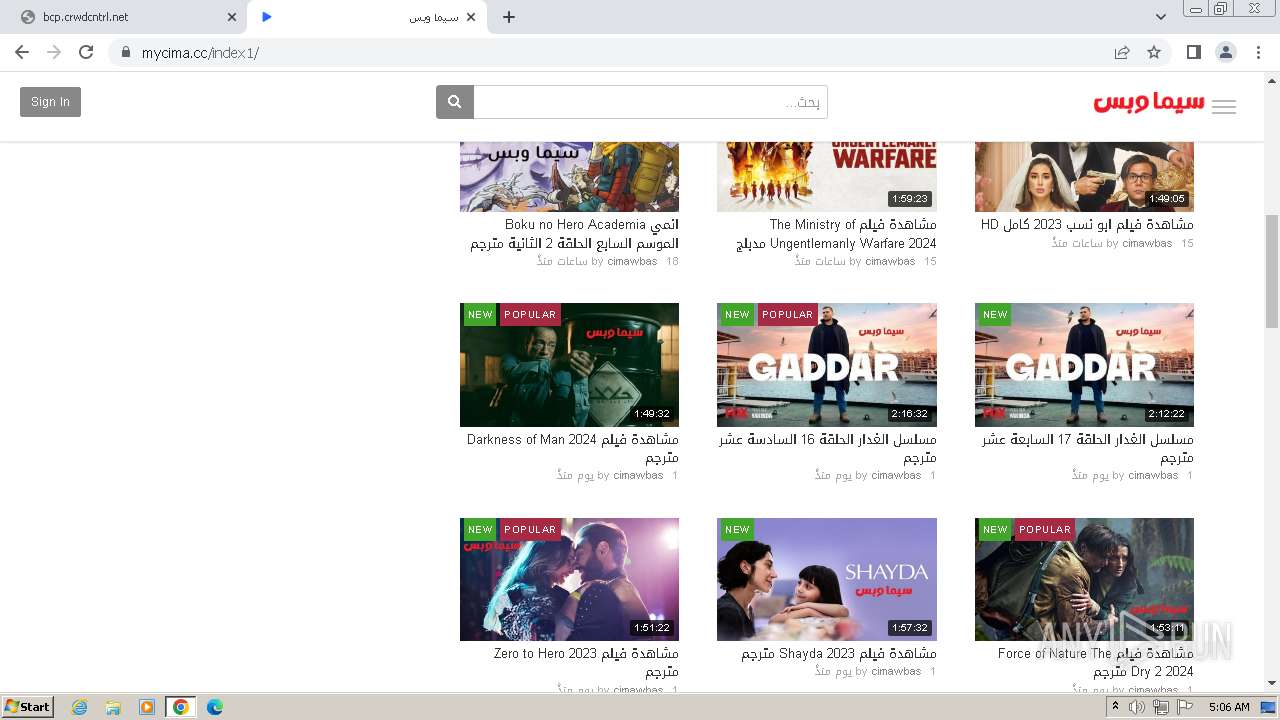
Task: Open الغدار الحلقة 17 title link
Action: (1088, 448)
